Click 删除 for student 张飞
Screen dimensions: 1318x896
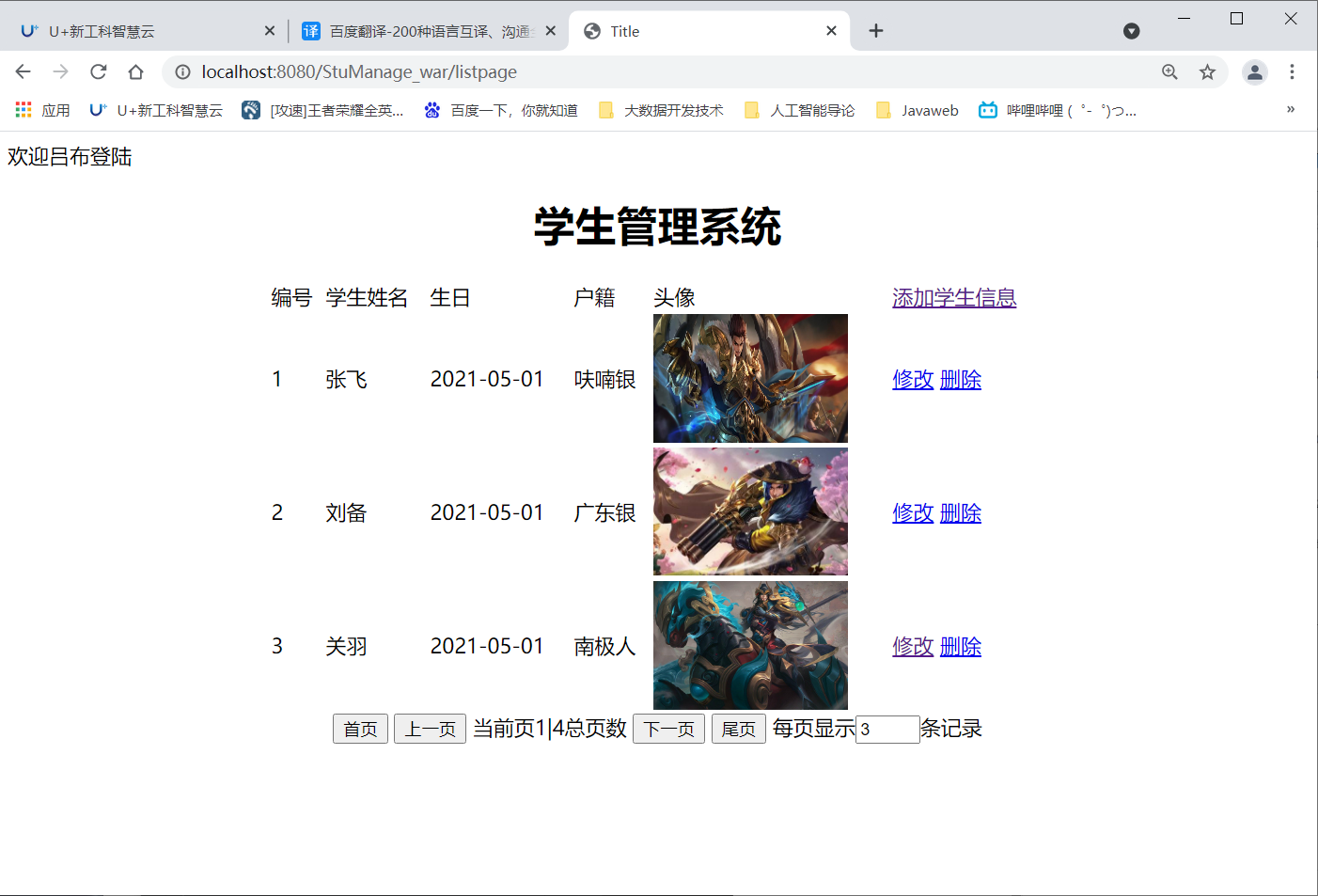click(x=961, y=380)
